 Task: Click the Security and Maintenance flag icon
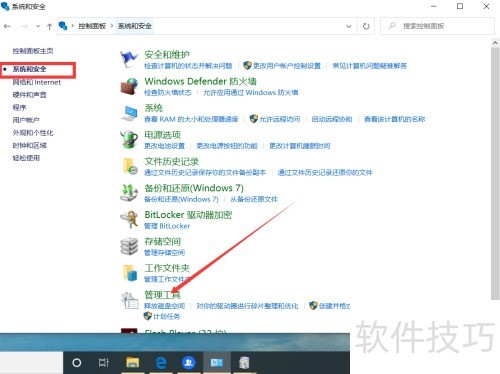[x=129, y=59]
